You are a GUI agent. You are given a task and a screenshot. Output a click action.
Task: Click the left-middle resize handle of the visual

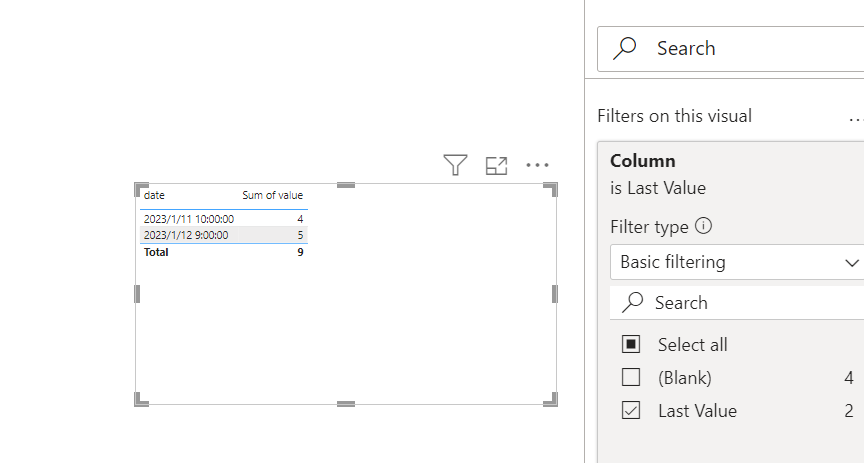click(137, 294)
